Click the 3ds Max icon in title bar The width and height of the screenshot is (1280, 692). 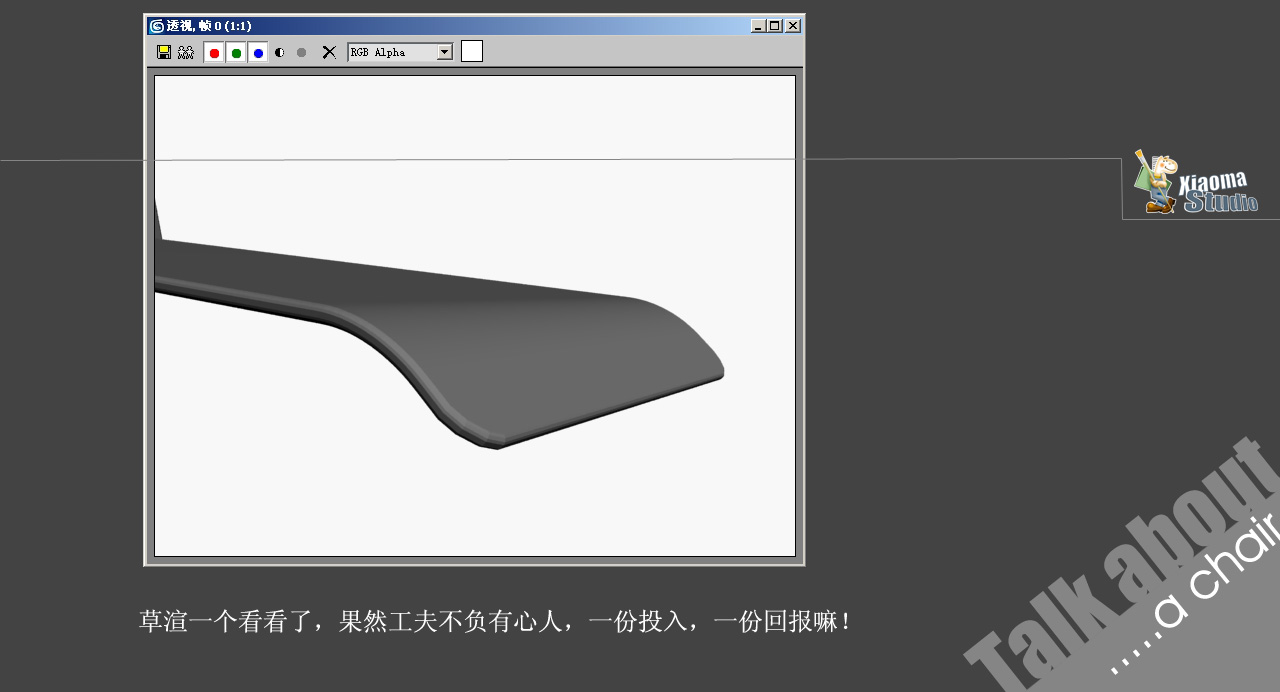pyautogui.click(x=157, y=26)
